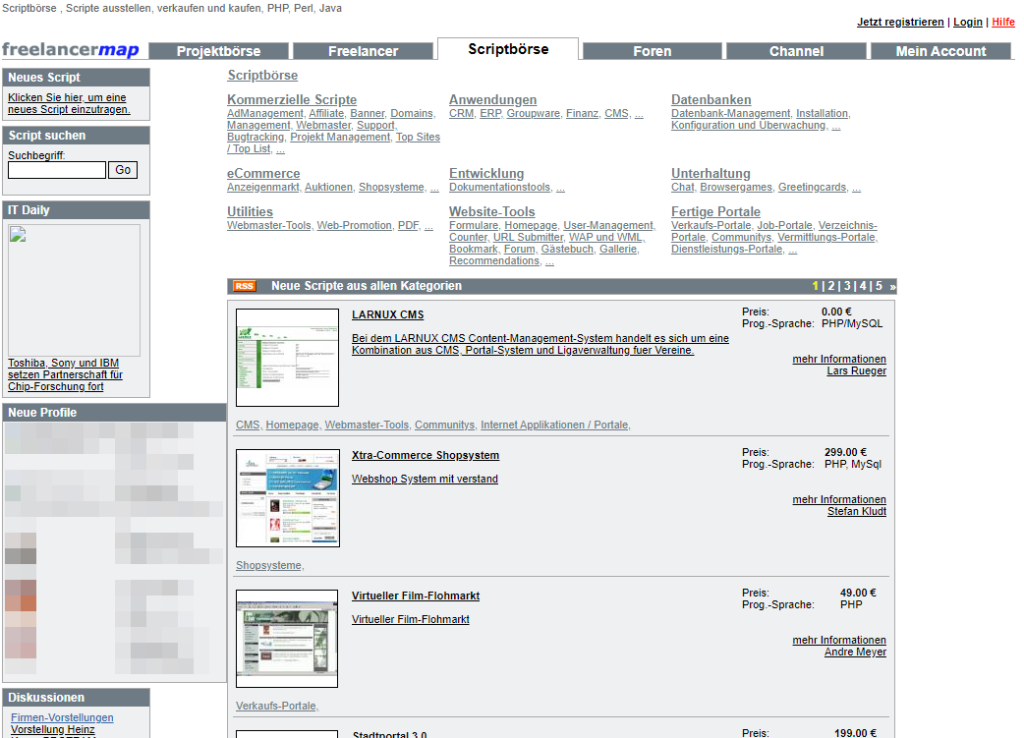Open the Xtra-Commerce Shopsystem thumbnail
Image resolution: width=1024 pixels, height=738 pixels.
click(287, 498)
